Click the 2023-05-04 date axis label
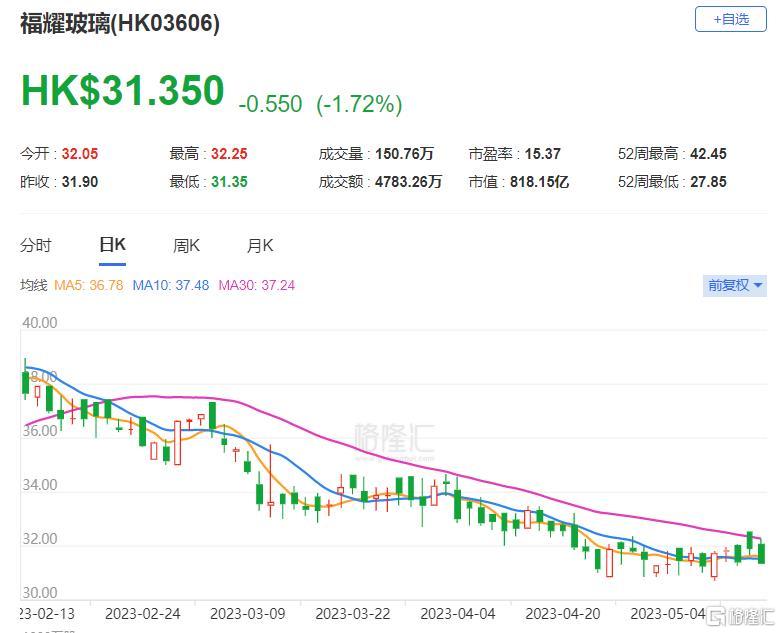 click(668, 614)
